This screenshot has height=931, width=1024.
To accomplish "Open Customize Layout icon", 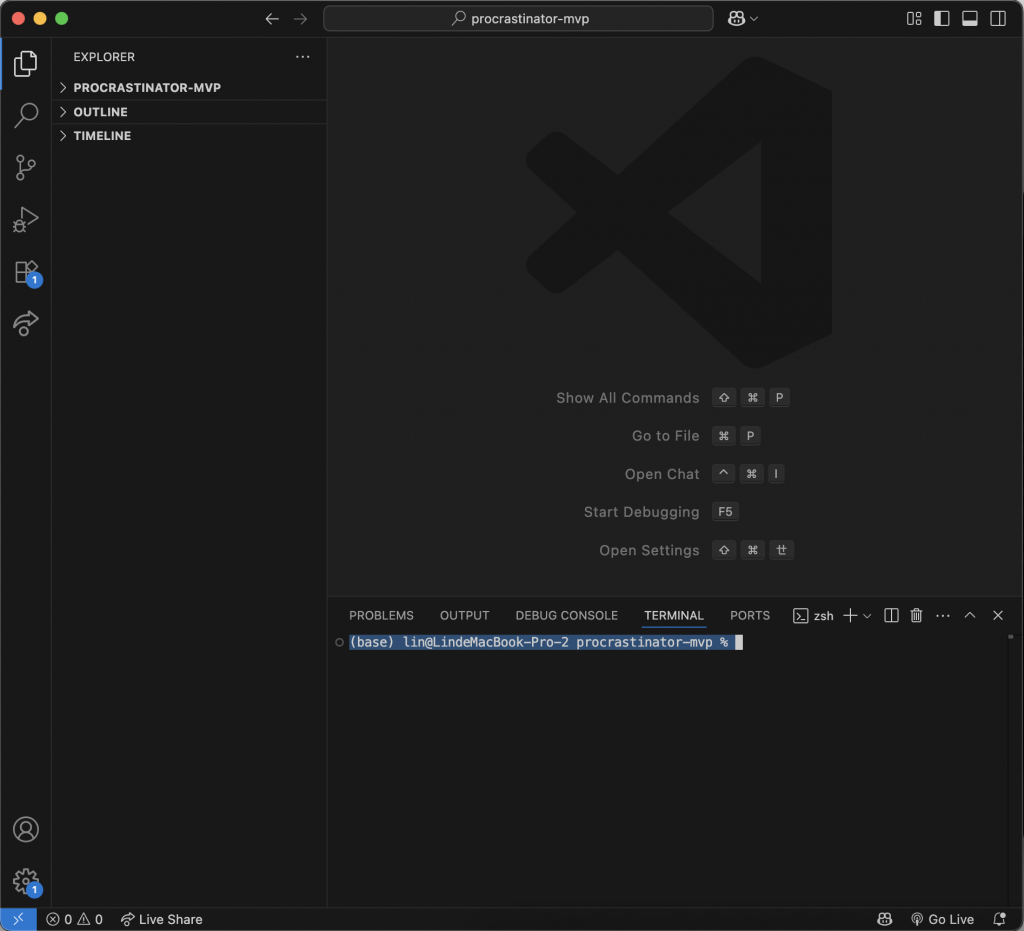I will (x=914, y=18).
